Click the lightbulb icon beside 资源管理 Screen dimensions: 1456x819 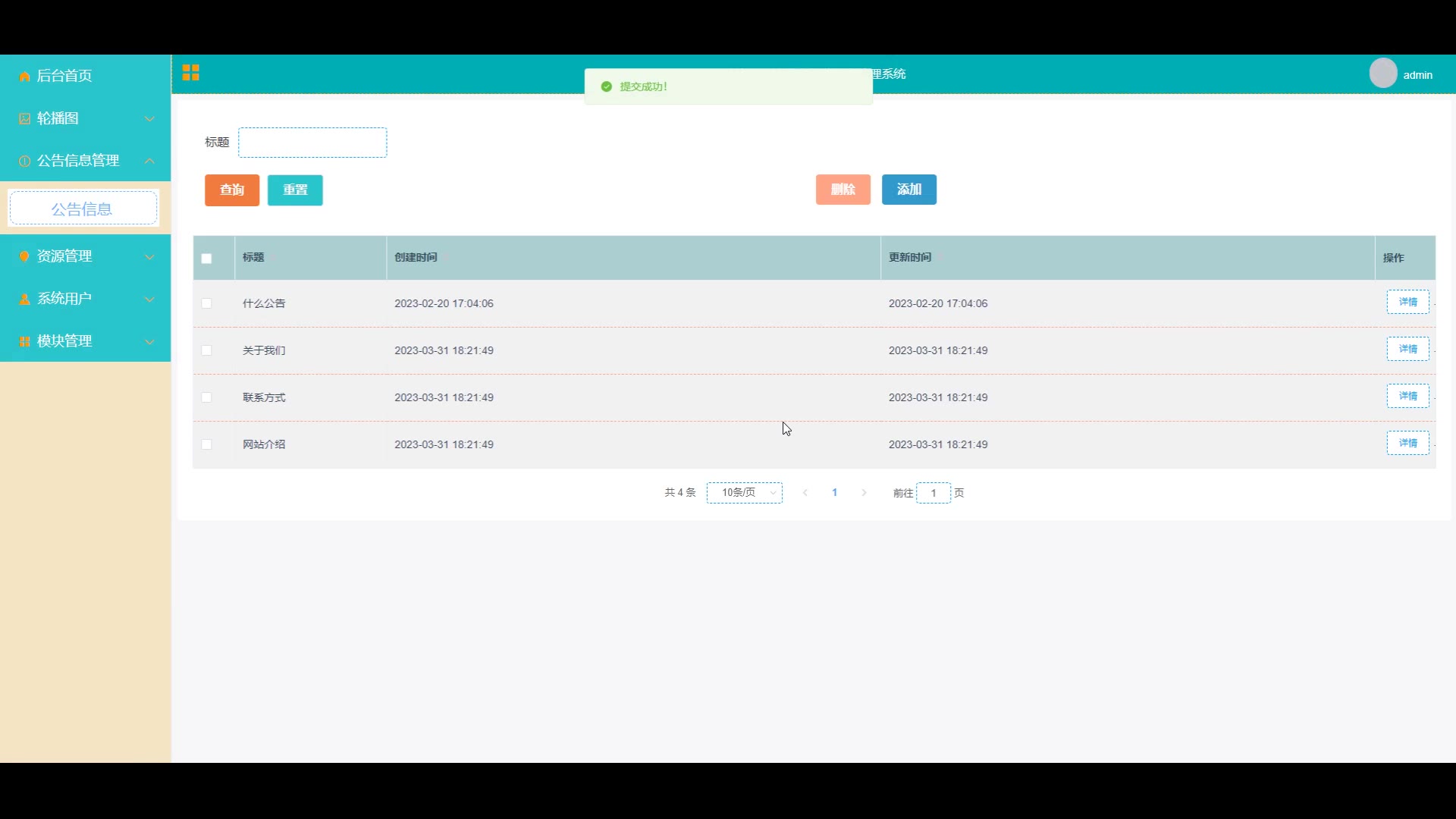click(x=24, y=256)
